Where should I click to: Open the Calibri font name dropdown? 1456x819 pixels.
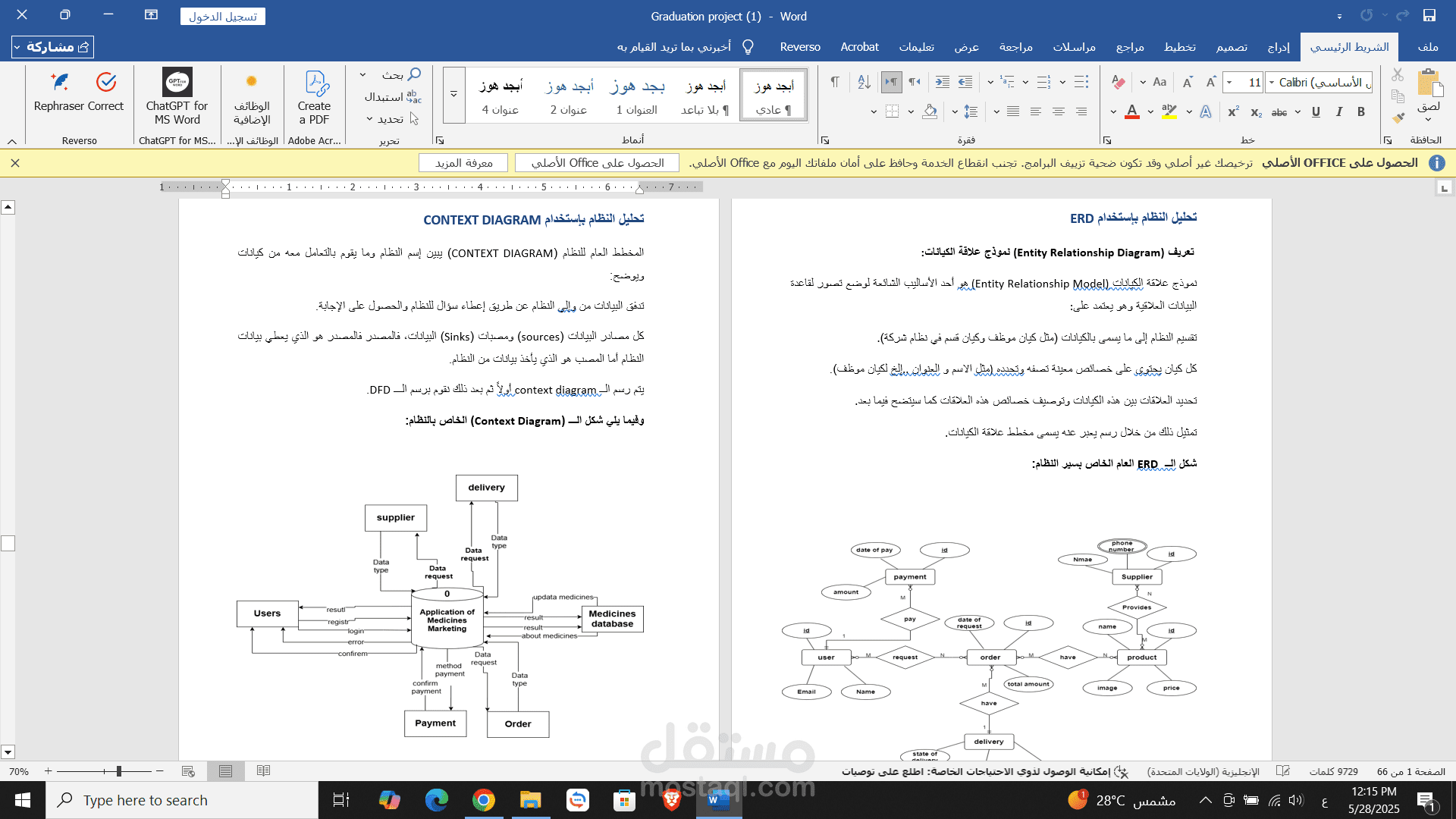tap(1272, 82)
